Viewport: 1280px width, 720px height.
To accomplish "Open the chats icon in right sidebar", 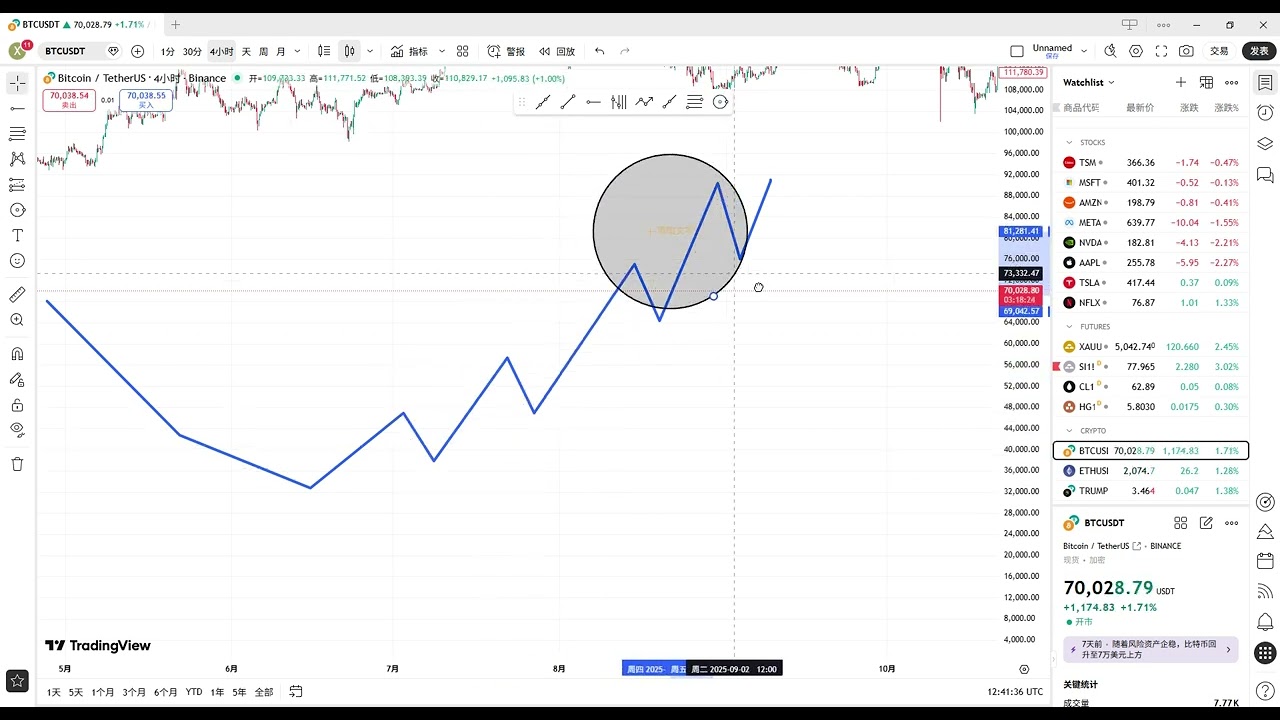I will pos(1265,175).
